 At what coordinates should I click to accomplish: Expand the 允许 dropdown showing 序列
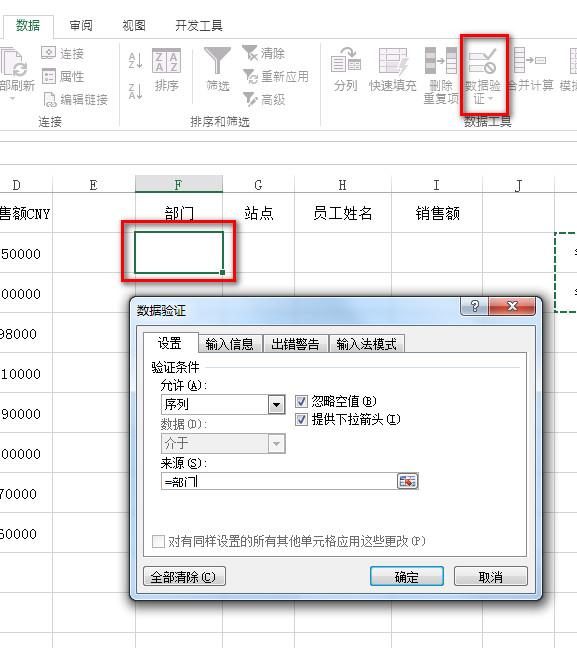277,405
